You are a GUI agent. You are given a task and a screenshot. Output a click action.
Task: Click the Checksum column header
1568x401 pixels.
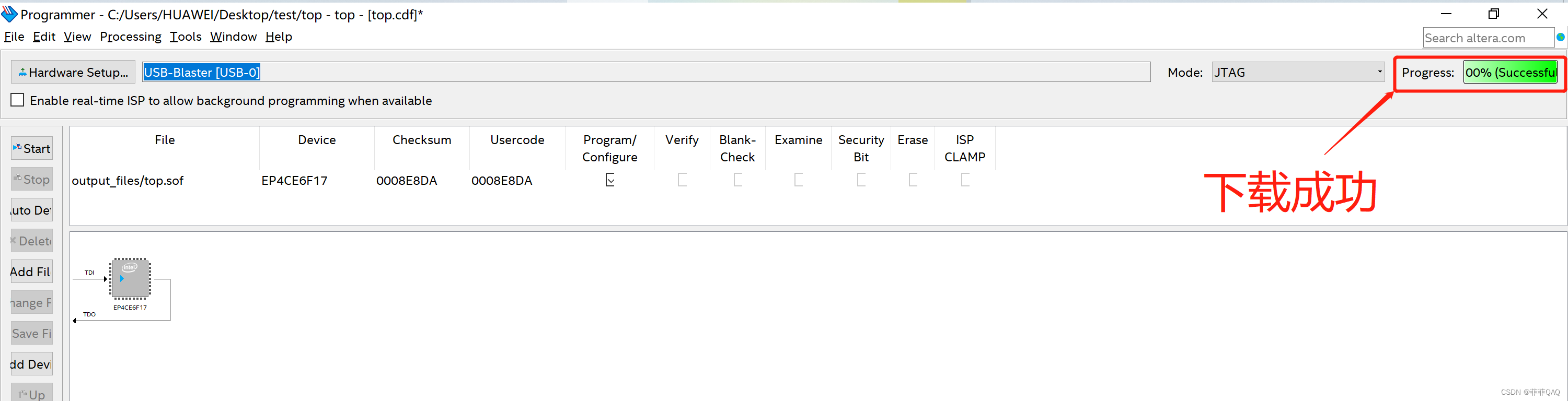[422, 140]
